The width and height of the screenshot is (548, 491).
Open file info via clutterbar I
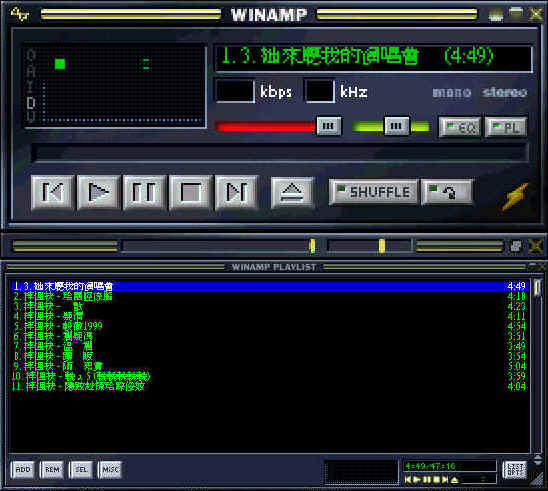31,86
